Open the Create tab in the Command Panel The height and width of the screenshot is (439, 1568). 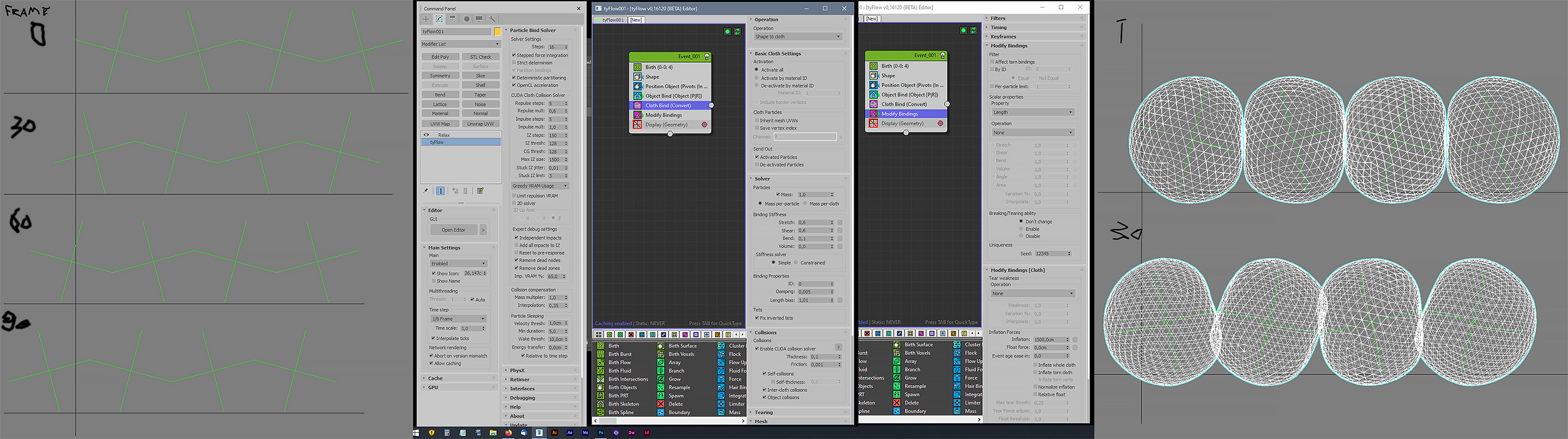point(426,19)
